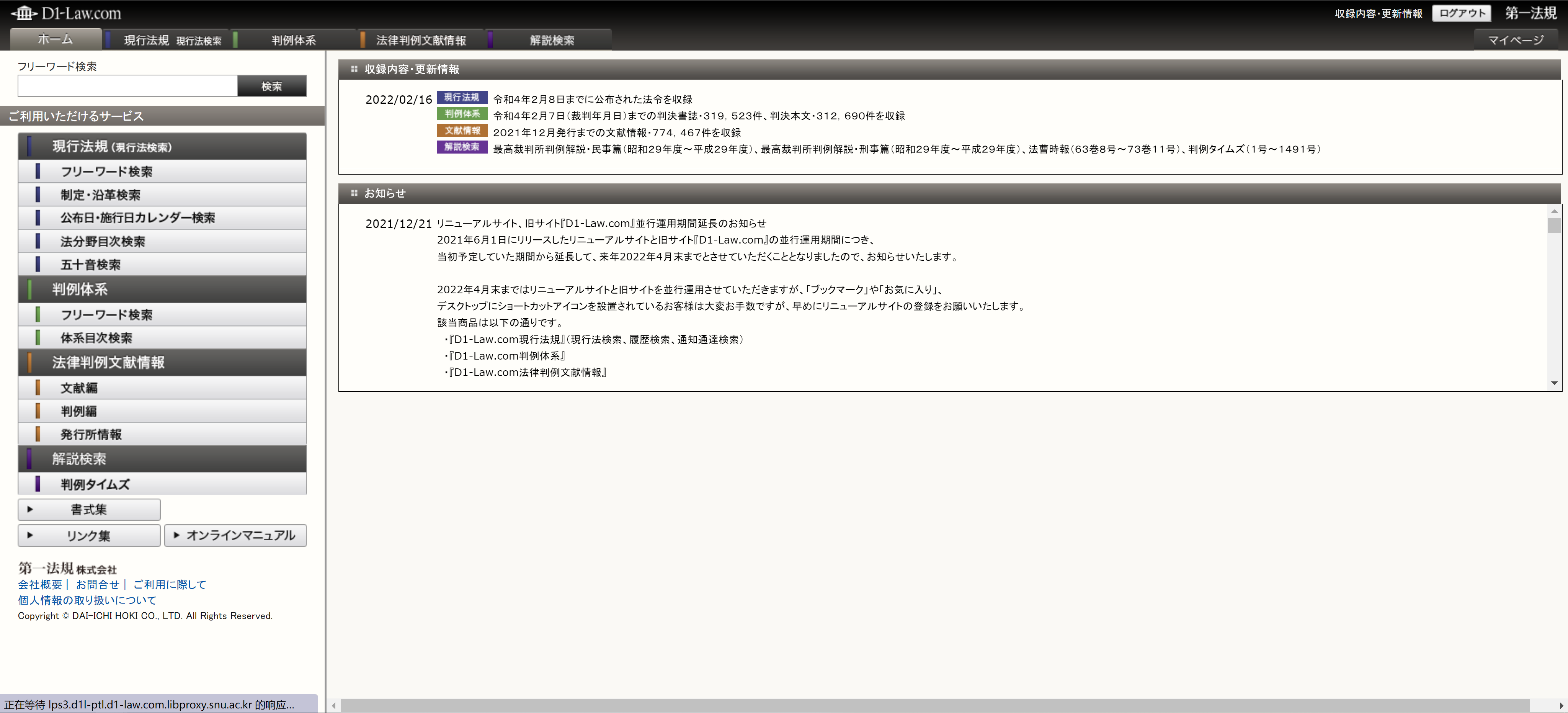Click the horizontal scrollbar at page bottom

935,706
